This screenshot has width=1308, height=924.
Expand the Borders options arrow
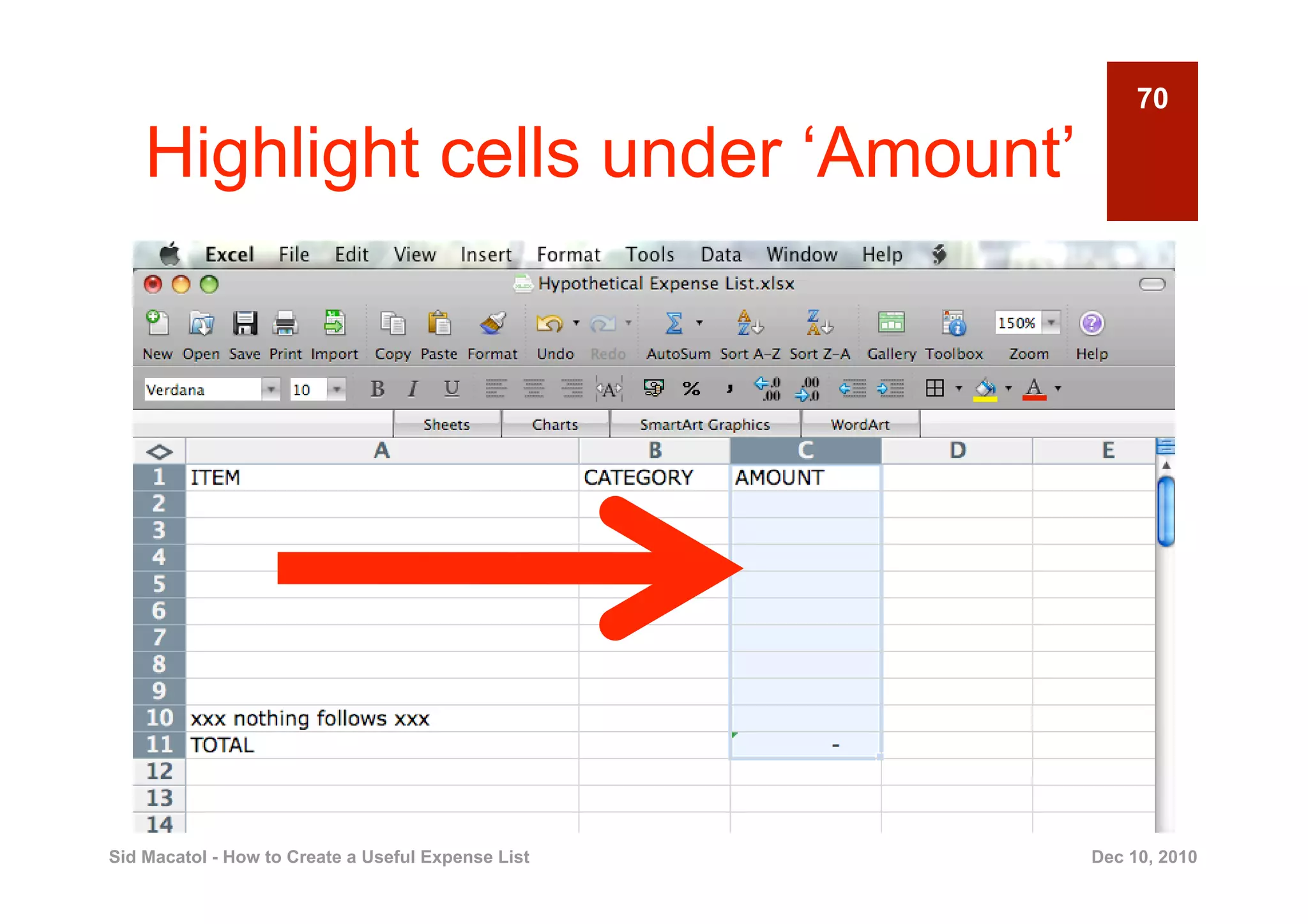[959, 388]
